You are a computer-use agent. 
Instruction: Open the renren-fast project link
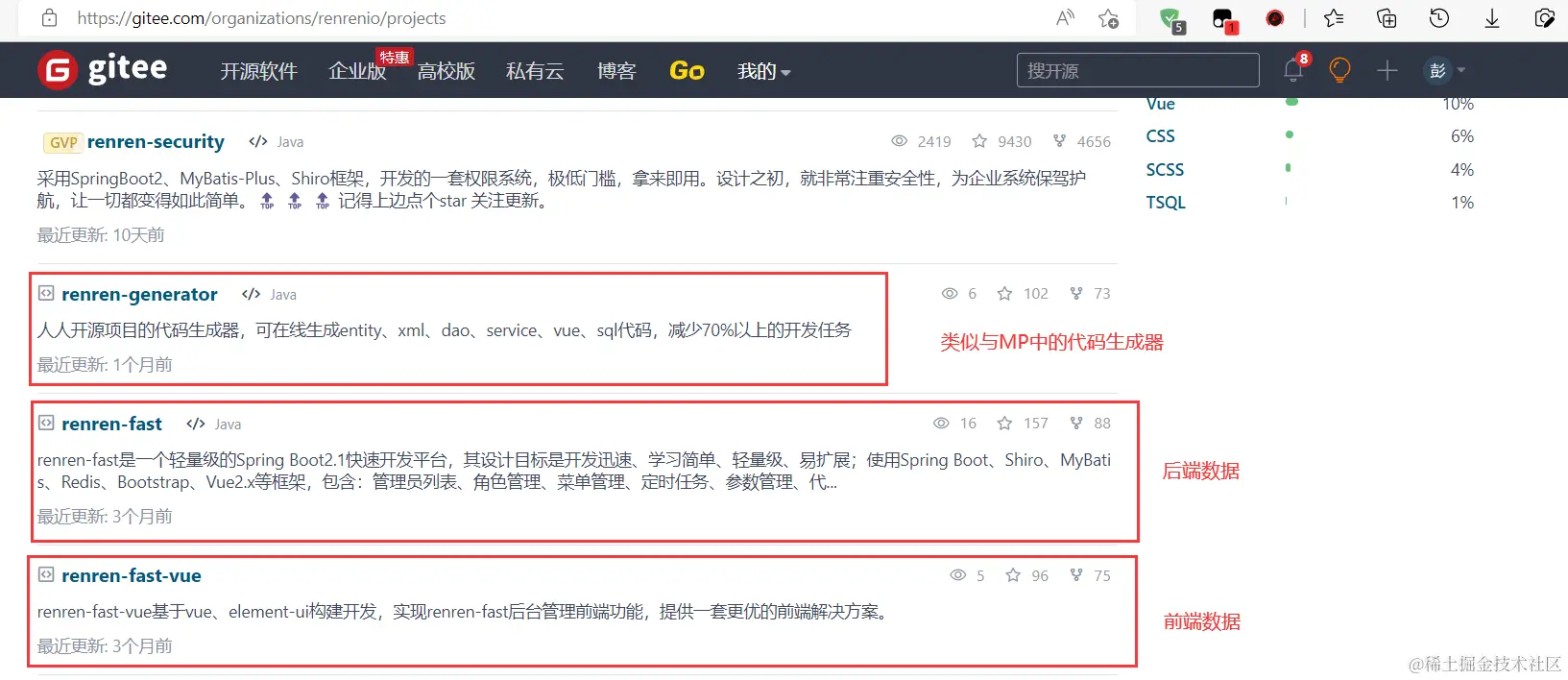(111, 424)
